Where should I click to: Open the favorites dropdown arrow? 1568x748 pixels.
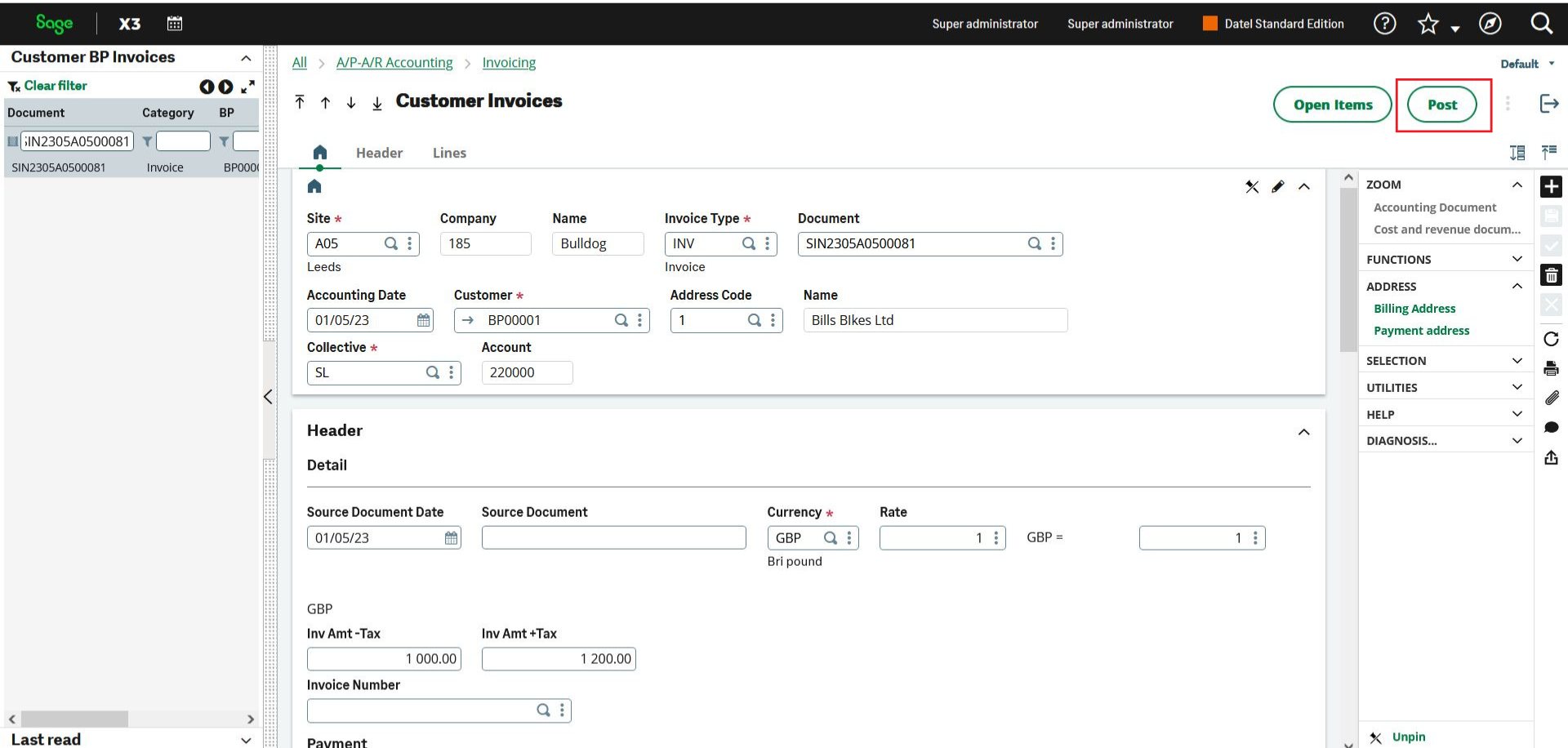click(1455, 29)
